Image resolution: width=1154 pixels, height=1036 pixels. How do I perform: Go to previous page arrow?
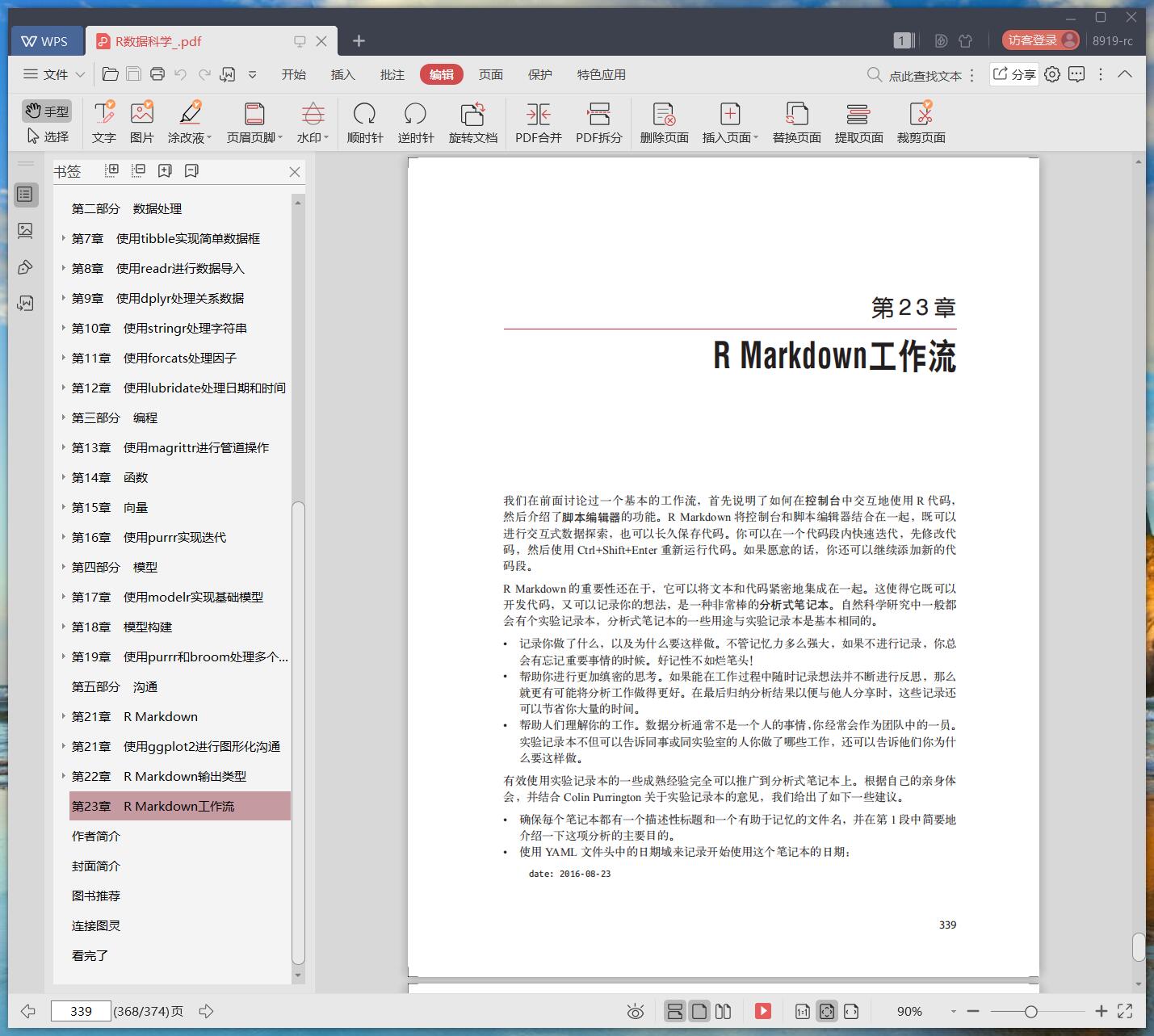(28, 1011)
